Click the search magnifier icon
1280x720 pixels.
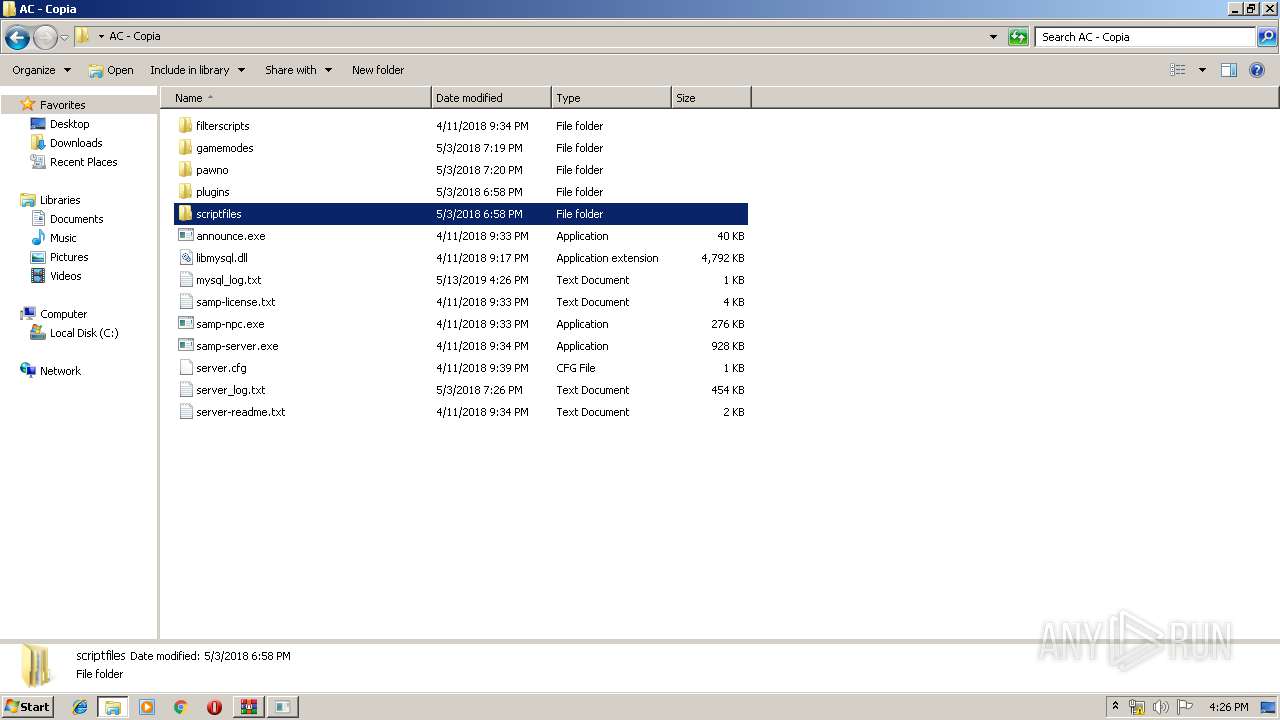click(1267, 37)
